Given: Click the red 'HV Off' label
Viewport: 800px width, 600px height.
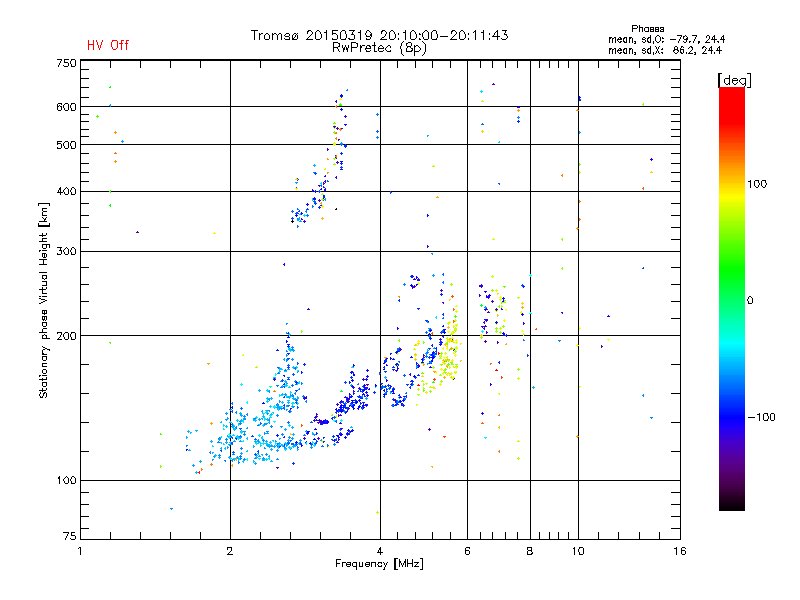Looking at the screenshot, I should click(x=108, y=45).
